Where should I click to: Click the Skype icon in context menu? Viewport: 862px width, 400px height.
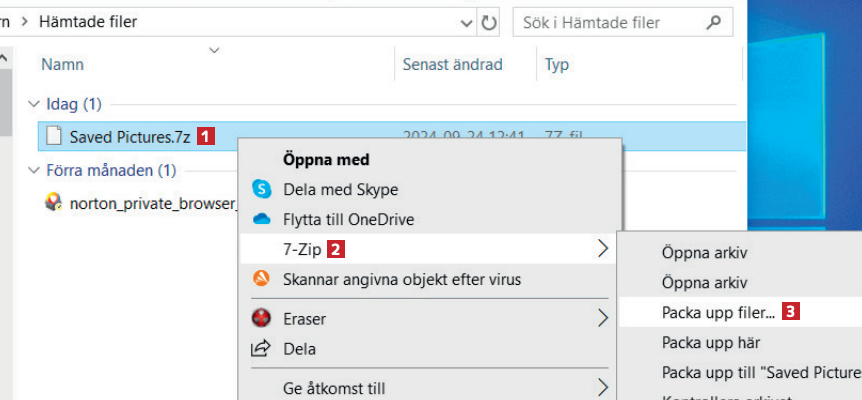click(262, 189)
